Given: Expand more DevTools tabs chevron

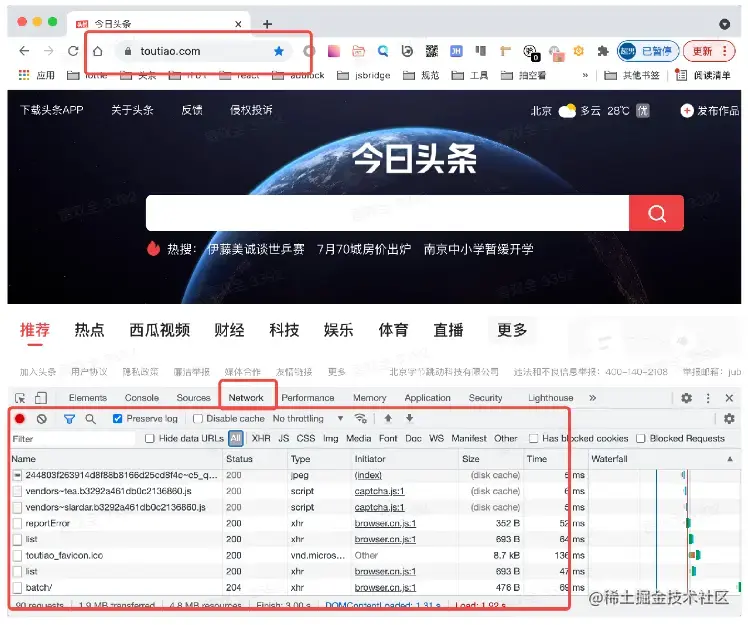Looking at the screenshot, I should tap(592, 398).
